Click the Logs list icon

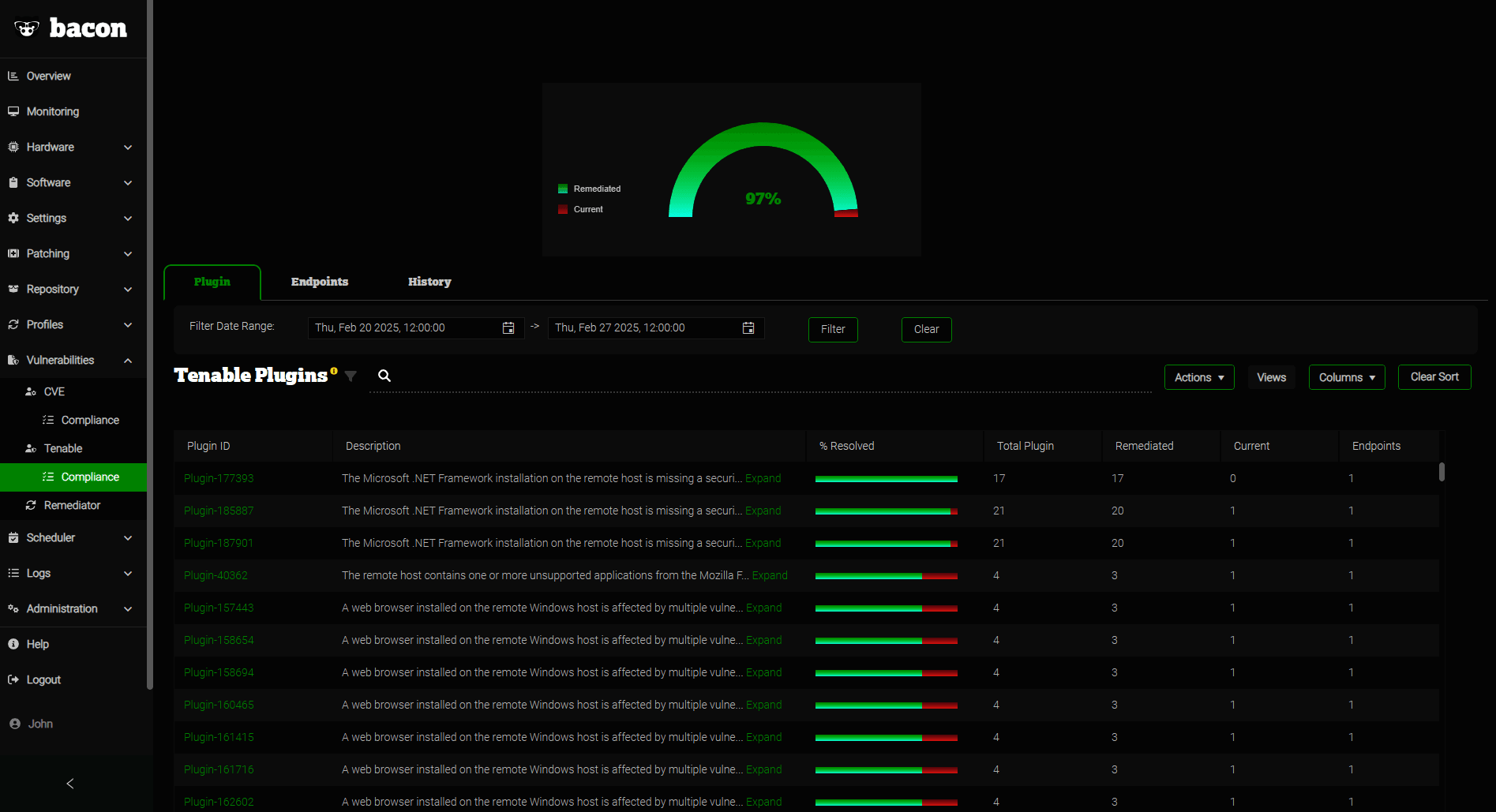coord(13,573)
